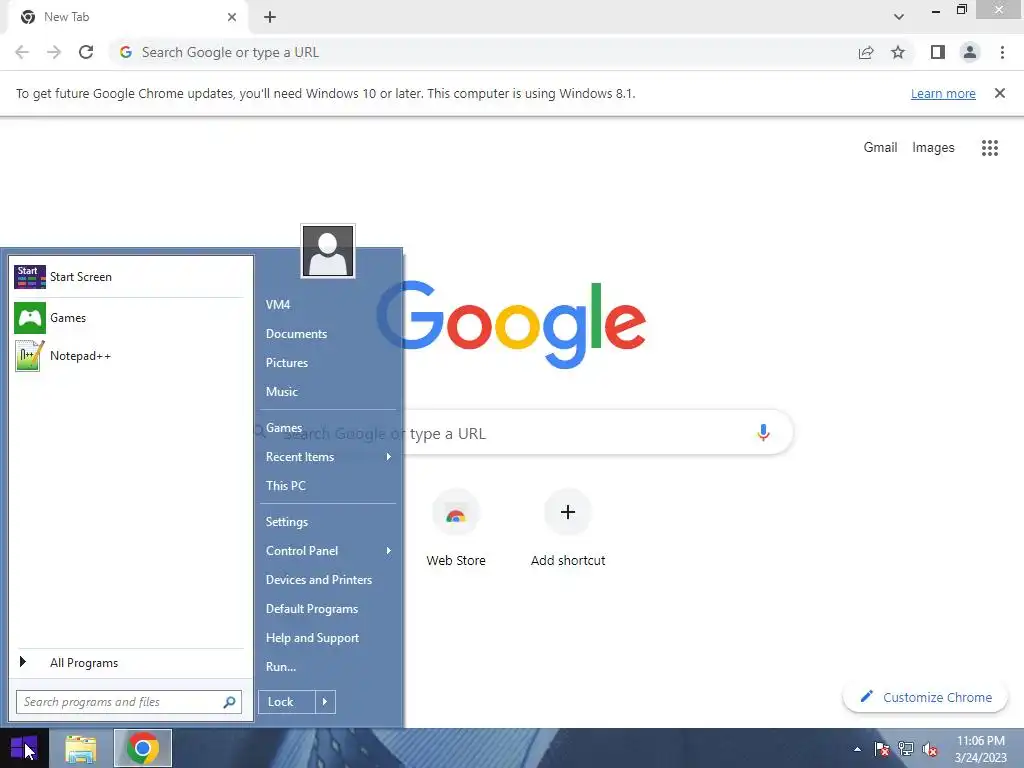
Task: Click the Chrome back navigation arrow
Action: pyautogui.click(x=22, y=52)
